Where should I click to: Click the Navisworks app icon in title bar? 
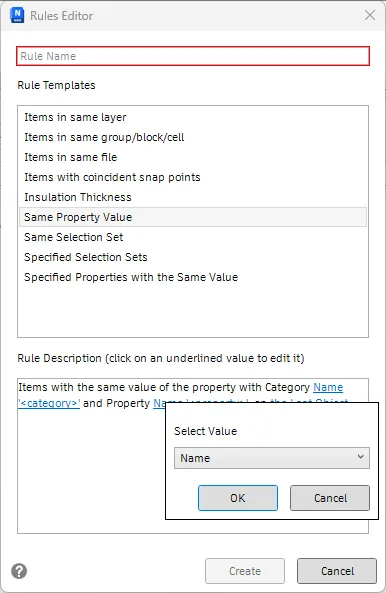pyautogui.click(x=17, y=16)
